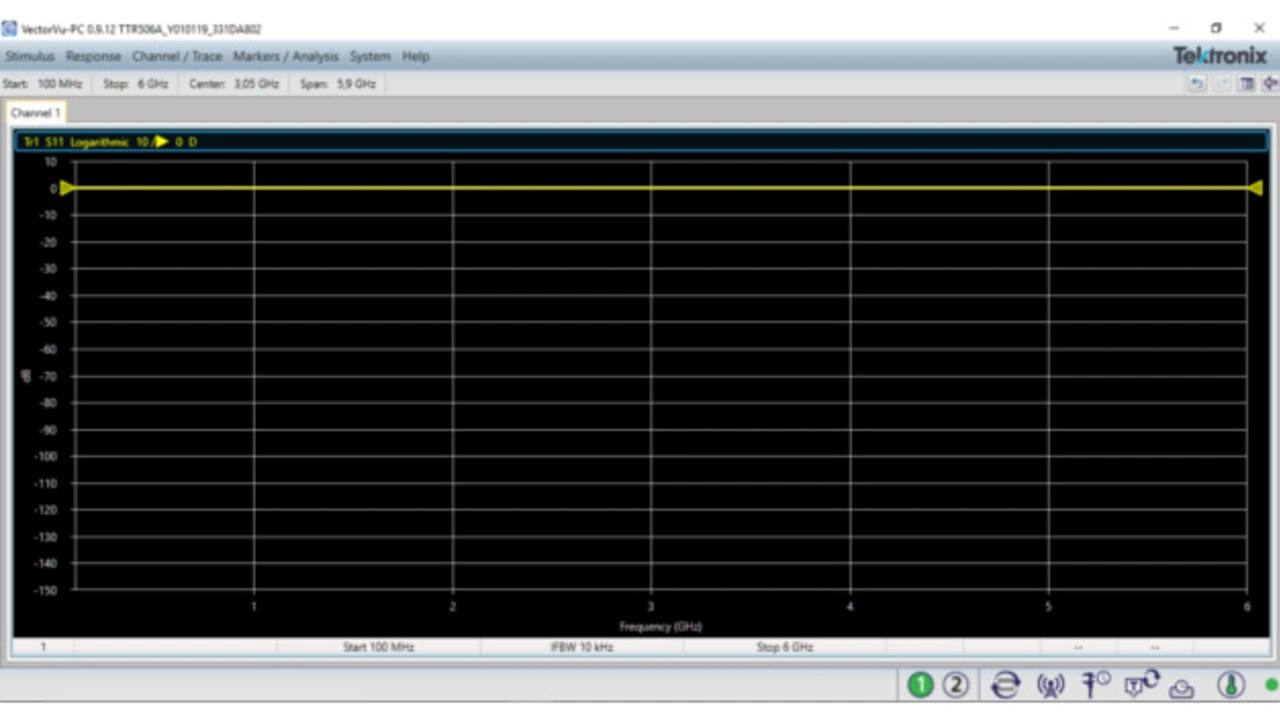
Task: Click the left yellow reference level marker
Action: point(66,188)
